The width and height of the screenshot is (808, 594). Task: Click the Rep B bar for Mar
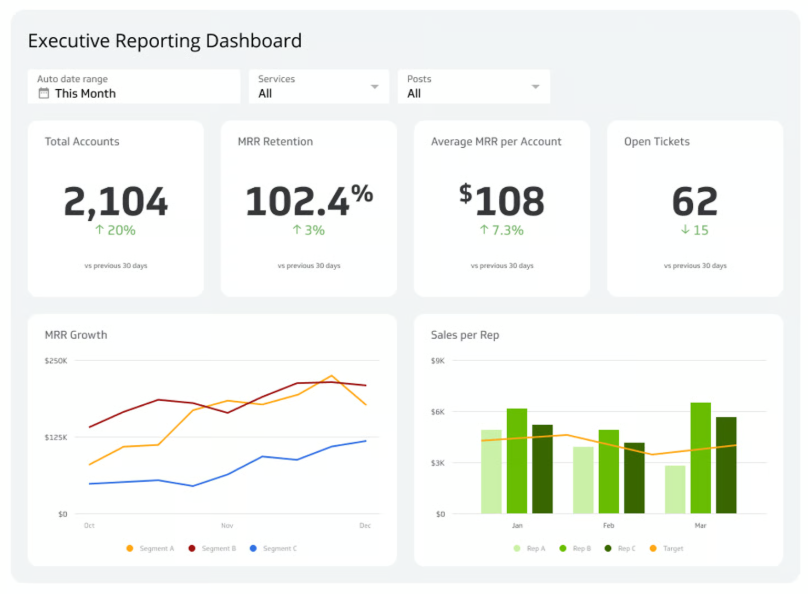point(701,458)
